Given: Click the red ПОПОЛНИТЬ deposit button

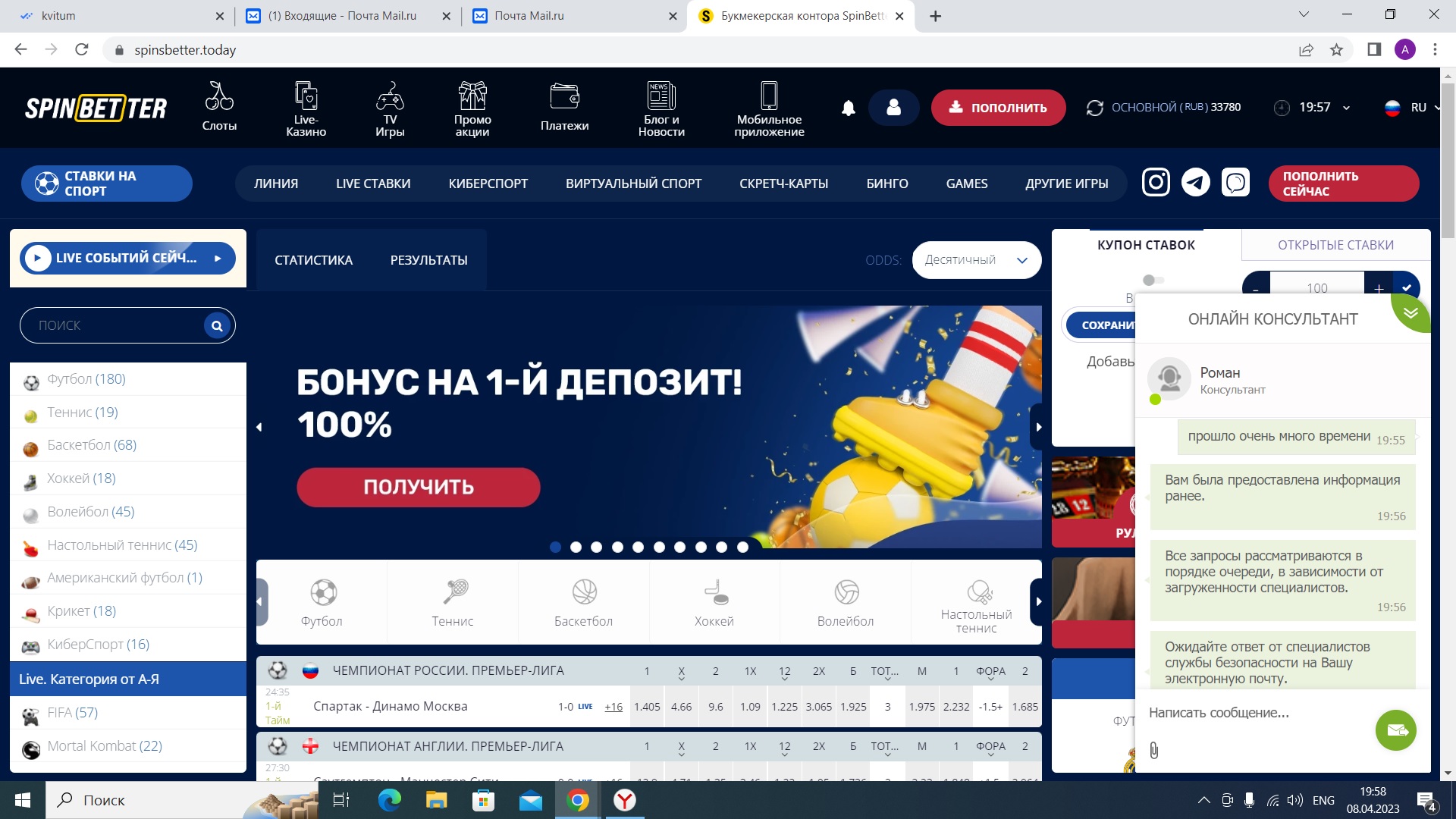Looking at the screenshot, I should [x=998, y=108].
